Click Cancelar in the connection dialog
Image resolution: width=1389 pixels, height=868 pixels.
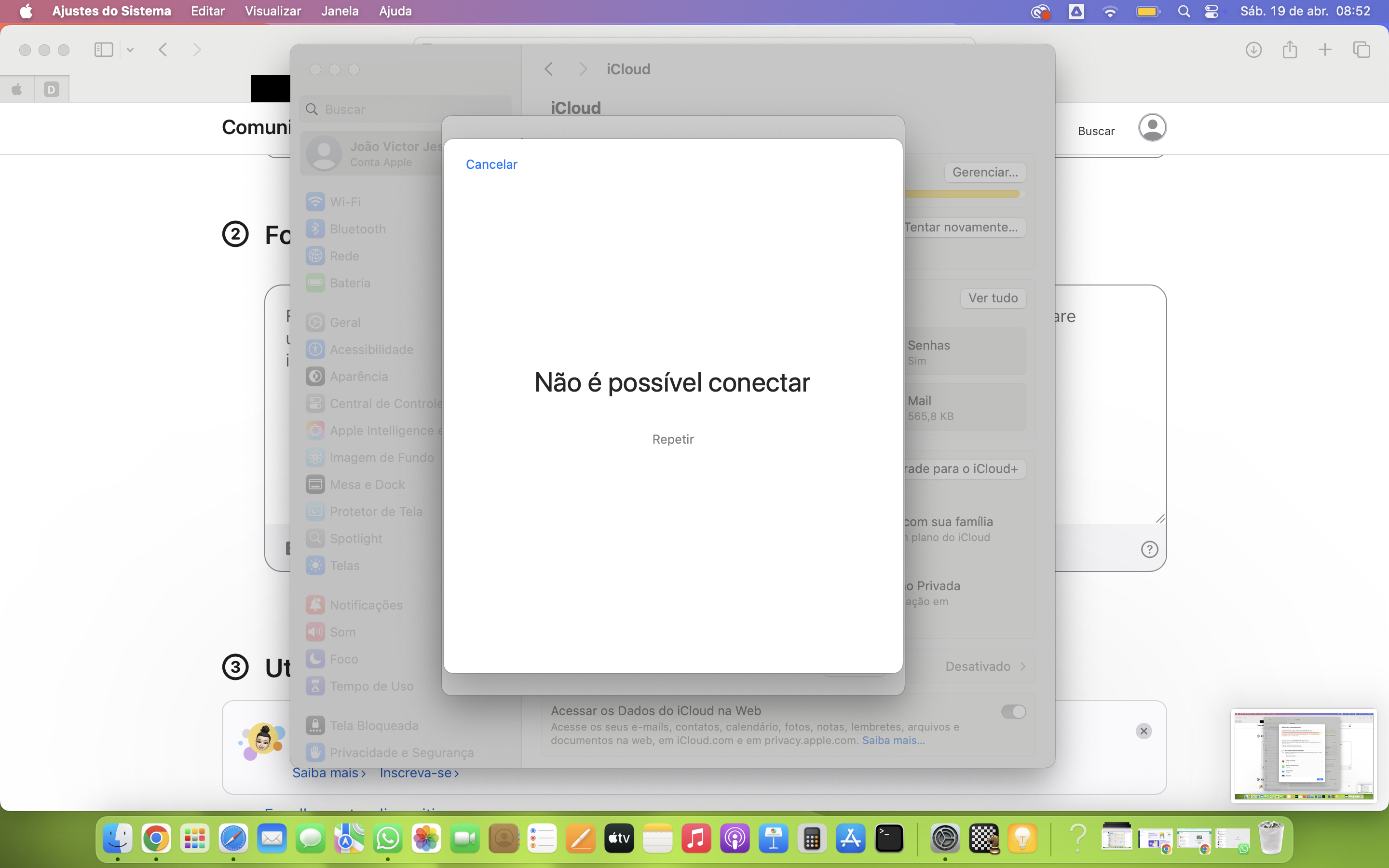tap(491, 164)
